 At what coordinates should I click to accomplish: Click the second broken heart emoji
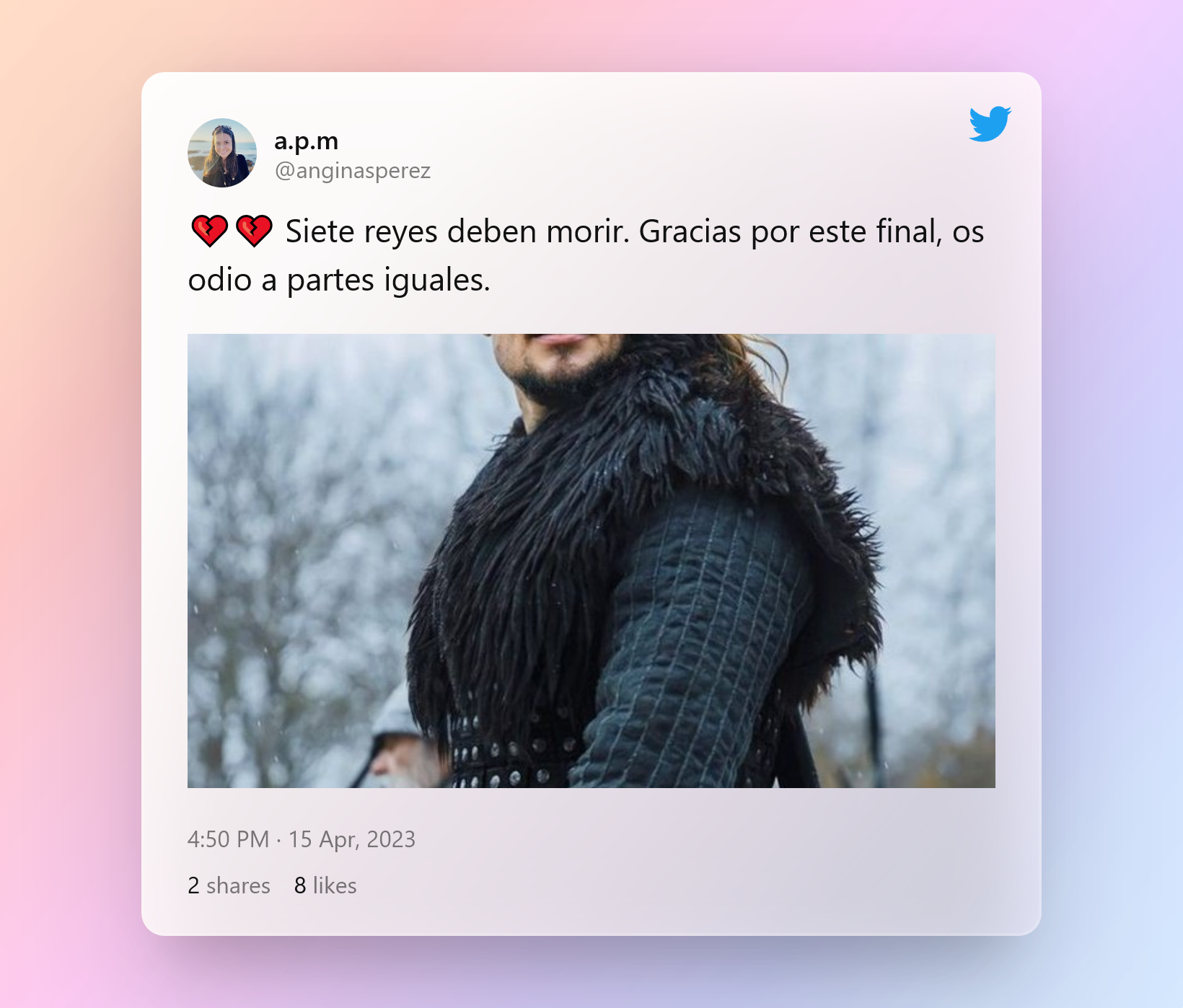[x=254, y=231]
